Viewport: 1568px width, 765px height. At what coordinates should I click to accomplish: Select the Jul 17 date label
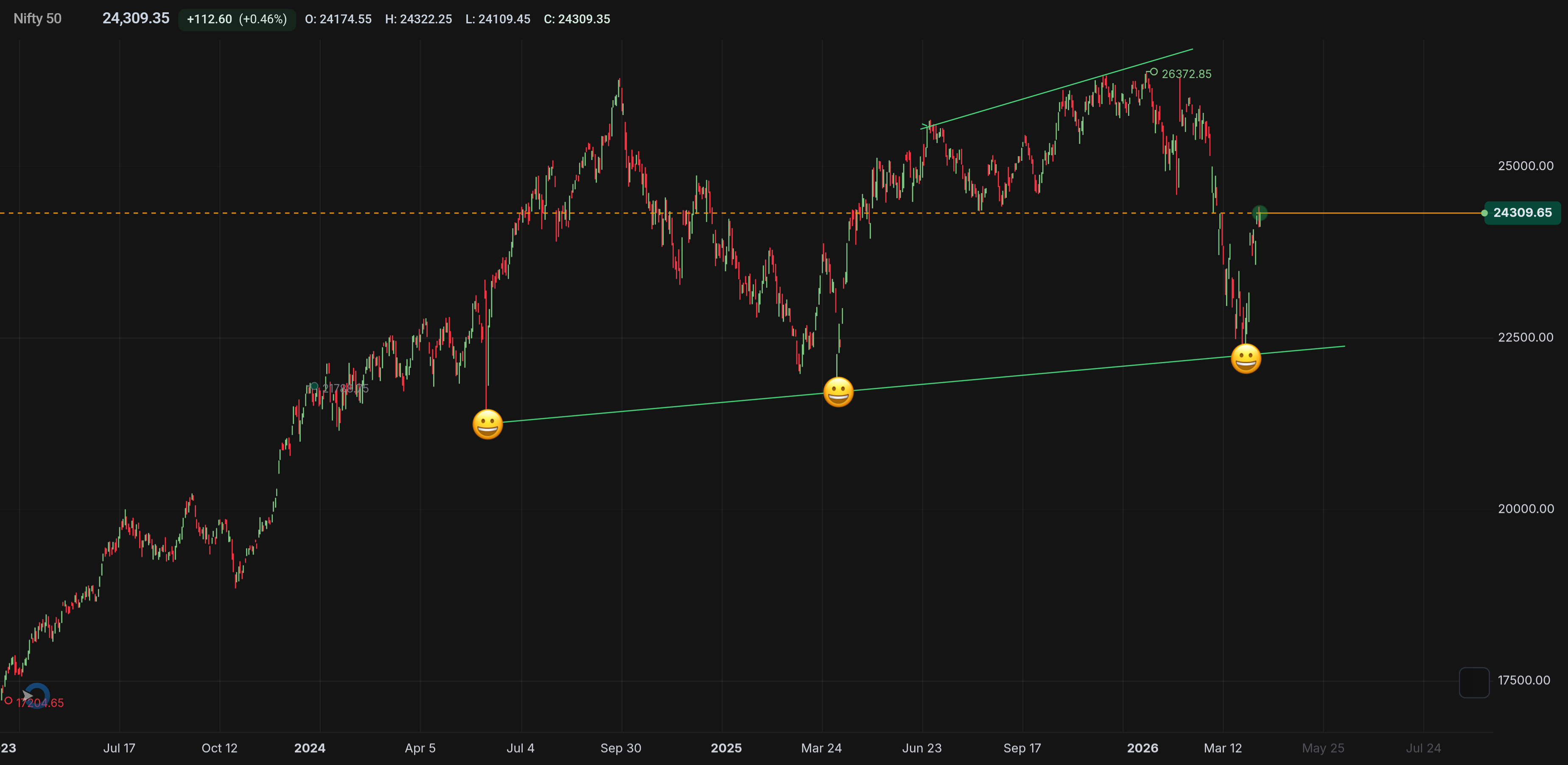point(119,748)
